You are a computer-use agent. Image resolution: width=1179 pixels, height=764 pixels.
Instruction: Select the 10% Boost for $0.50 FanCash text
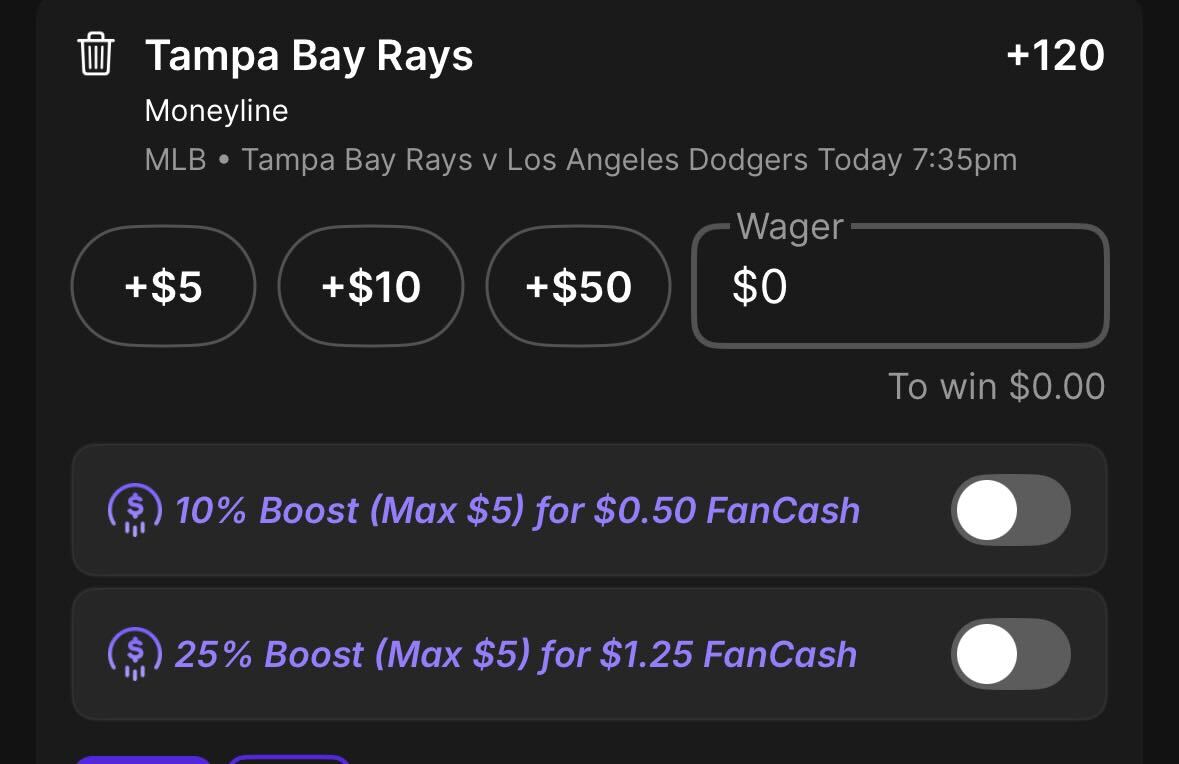pyautogui.click(x=517, y=511)
